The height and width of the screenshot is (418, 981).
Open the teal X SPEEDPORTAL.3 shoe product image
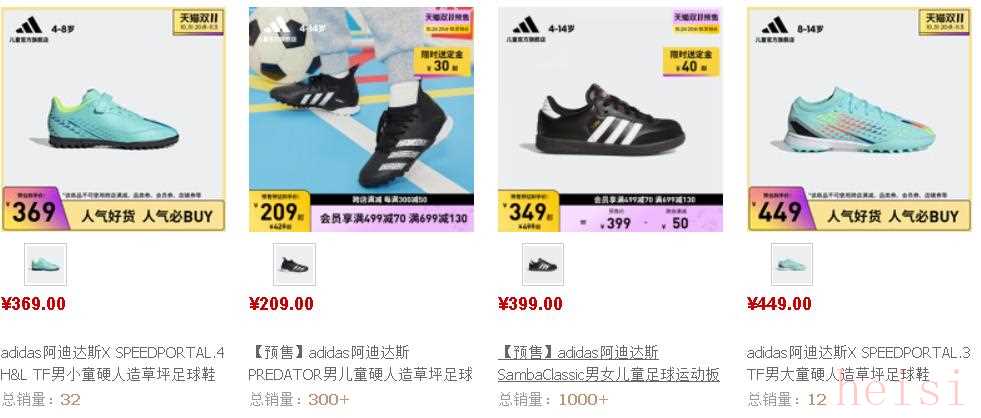click(x=859, y=119)
